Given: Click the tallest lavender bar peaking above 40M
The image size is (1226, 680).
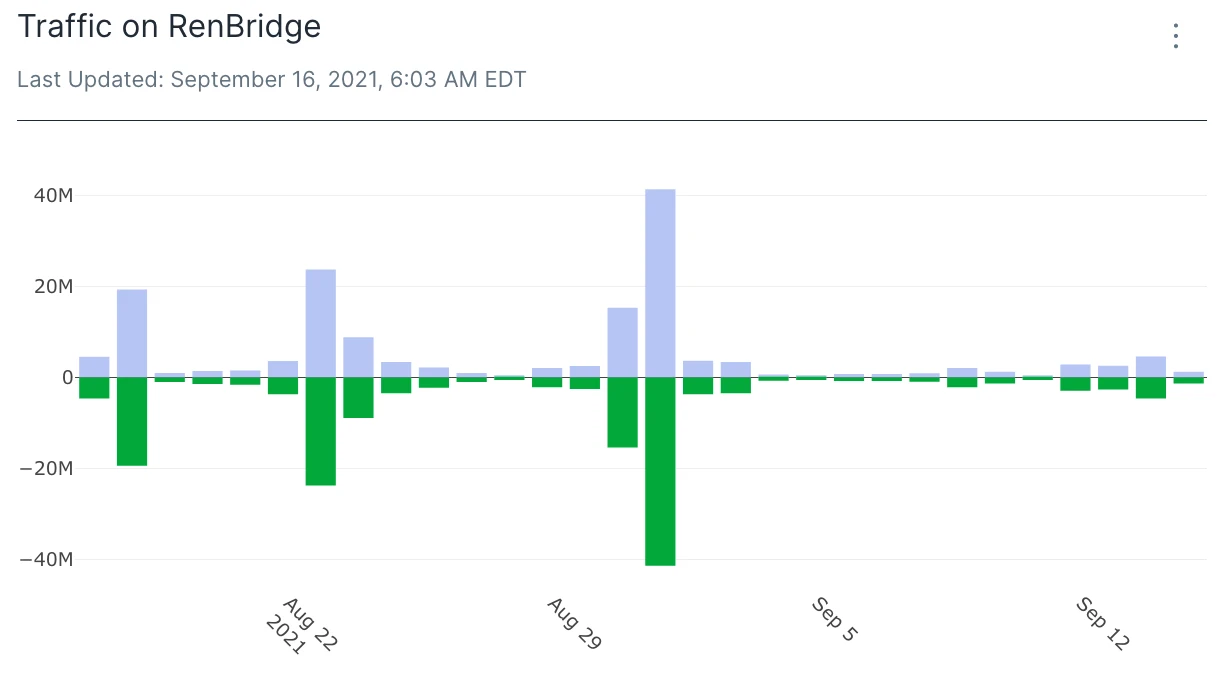Looking at the screenshot, I should pos(660,283).
